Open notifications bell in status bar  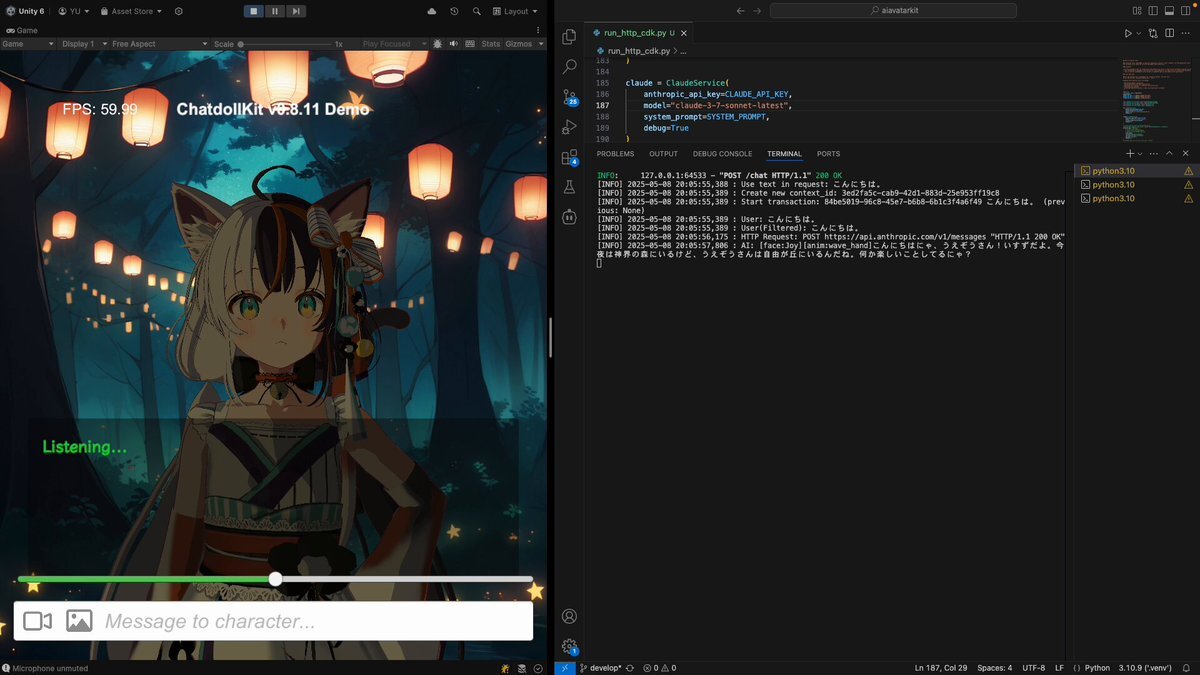1187,667
